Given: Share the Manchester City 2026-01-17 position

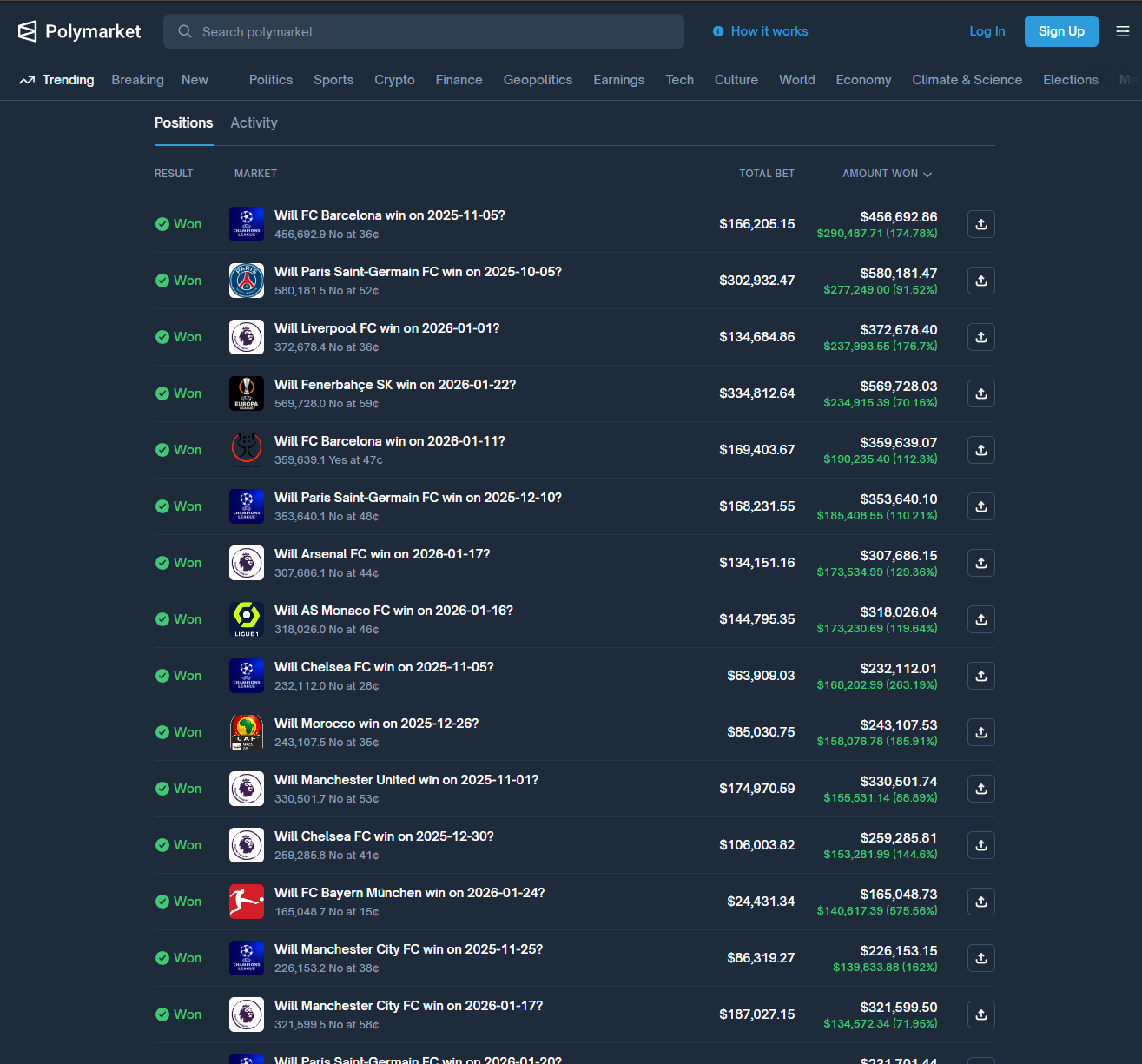Looking at the screenshot, I should point(980,1014).
